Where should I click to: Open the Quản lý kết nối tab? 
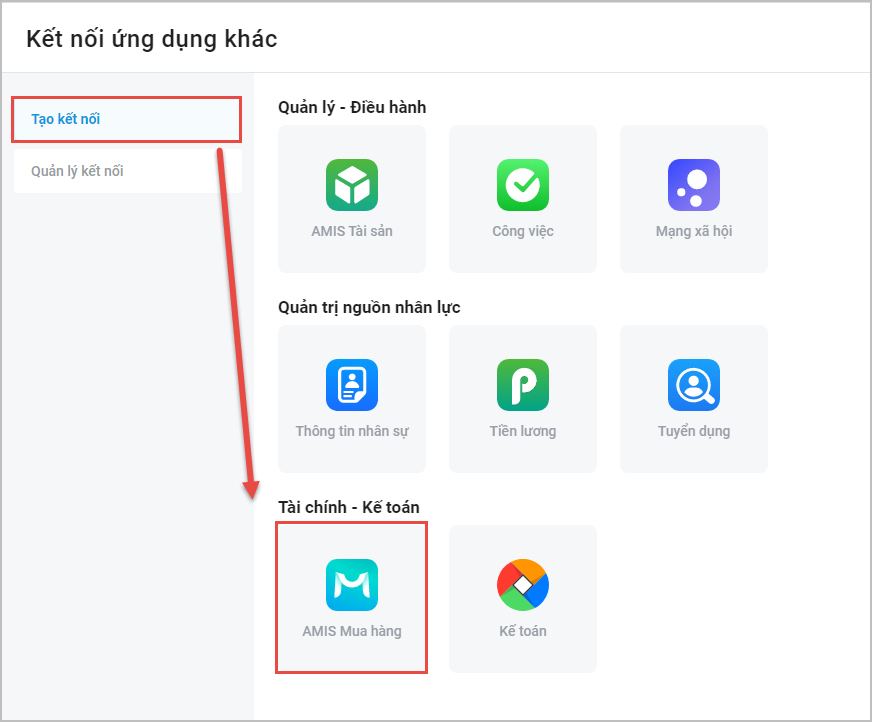[128, 171]
